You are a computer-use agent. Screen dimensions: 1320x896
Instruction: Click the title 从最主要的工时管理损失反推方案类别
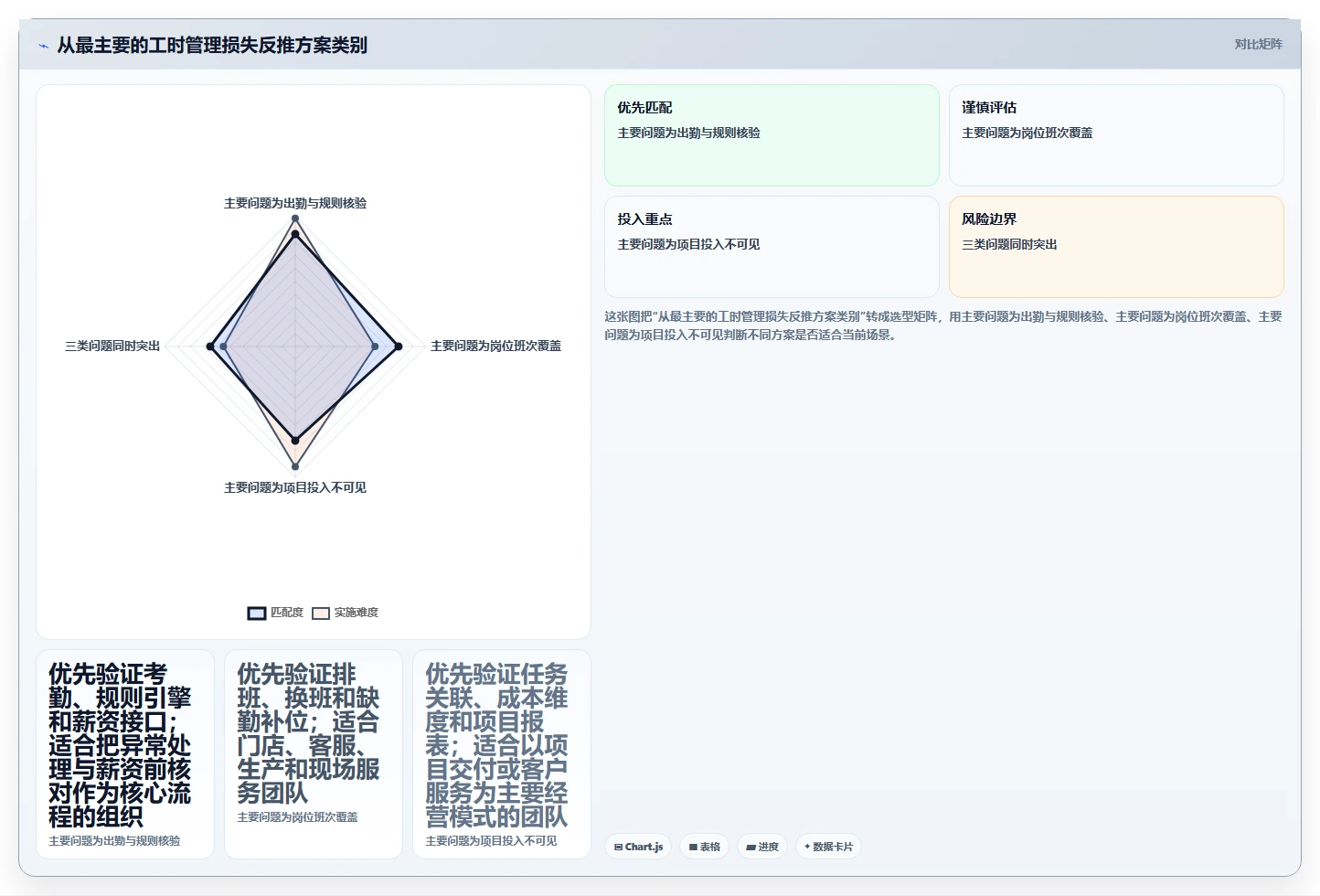point(212,45)
